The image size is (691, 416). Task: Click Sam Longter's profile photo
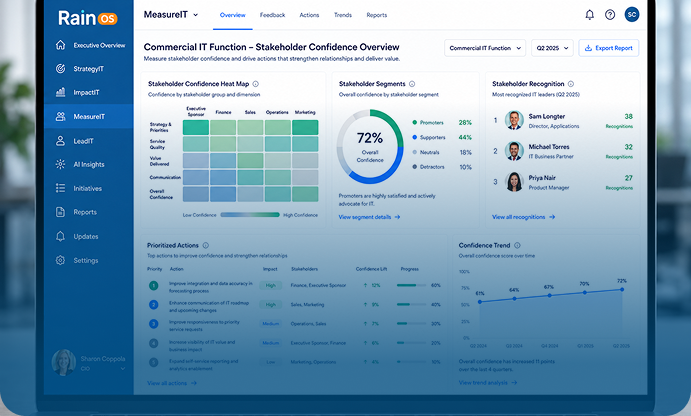(514, 120)
